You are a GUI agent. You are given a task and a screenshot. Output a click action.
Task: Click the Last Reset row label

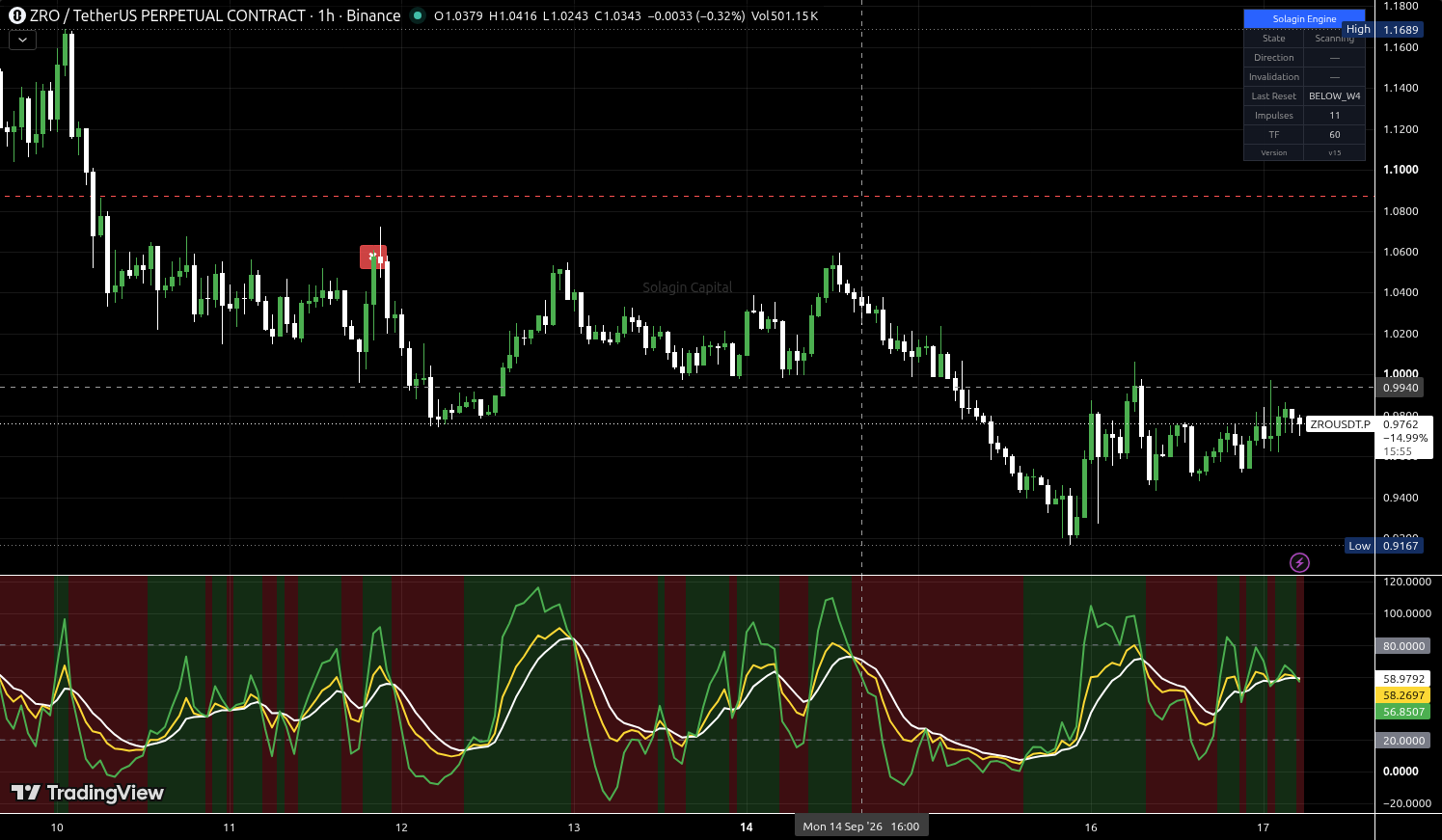1273,96
